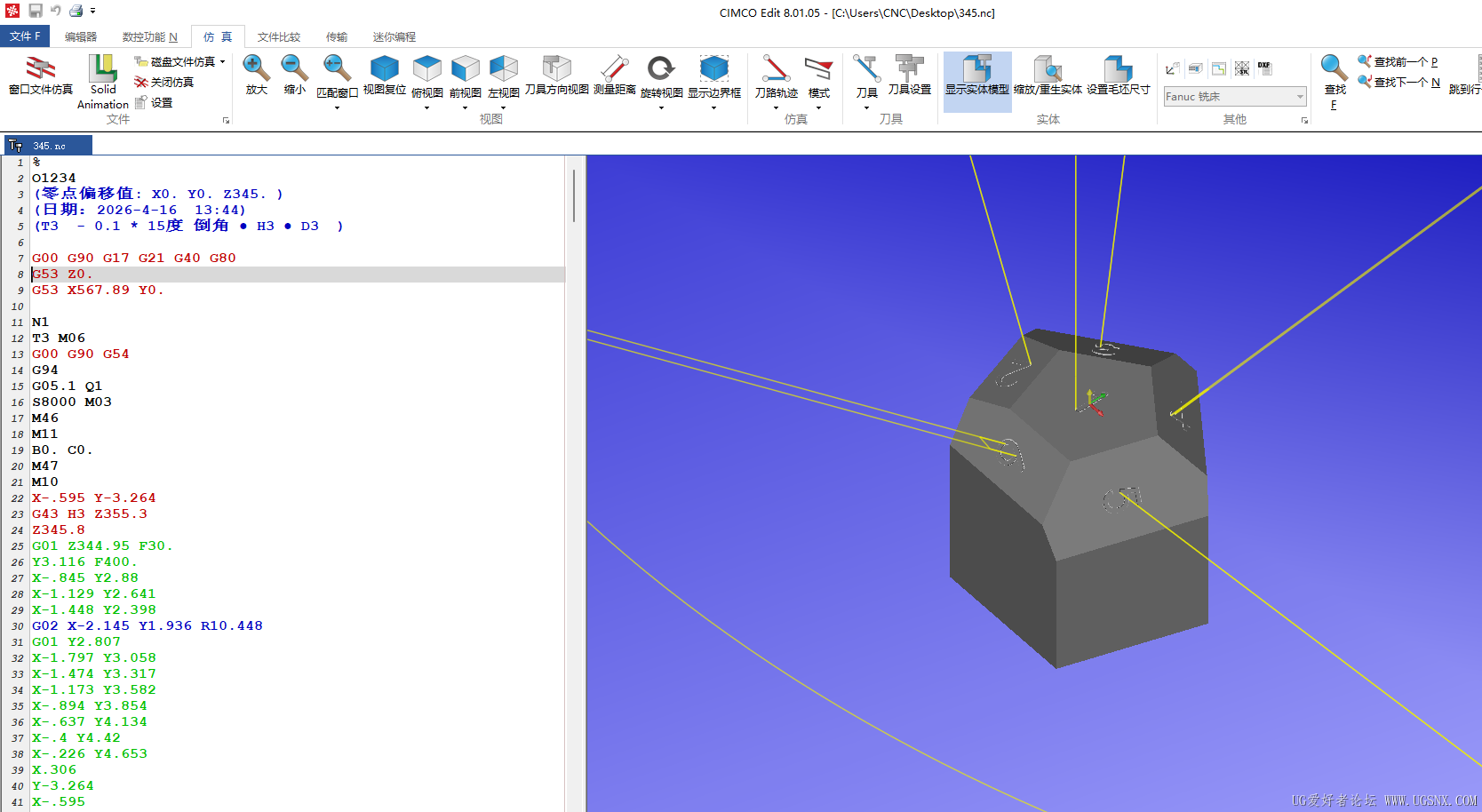Switch to the 数控功能 N tab

[150, 36]
